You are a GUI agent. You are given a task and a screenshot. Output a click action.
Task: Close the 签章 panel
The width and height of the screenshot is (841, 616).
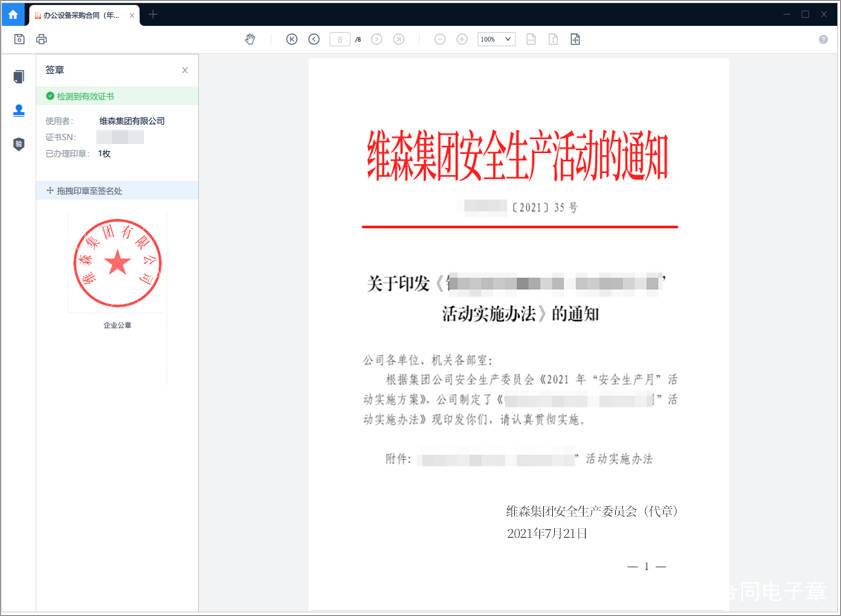[x=185, y=70]
